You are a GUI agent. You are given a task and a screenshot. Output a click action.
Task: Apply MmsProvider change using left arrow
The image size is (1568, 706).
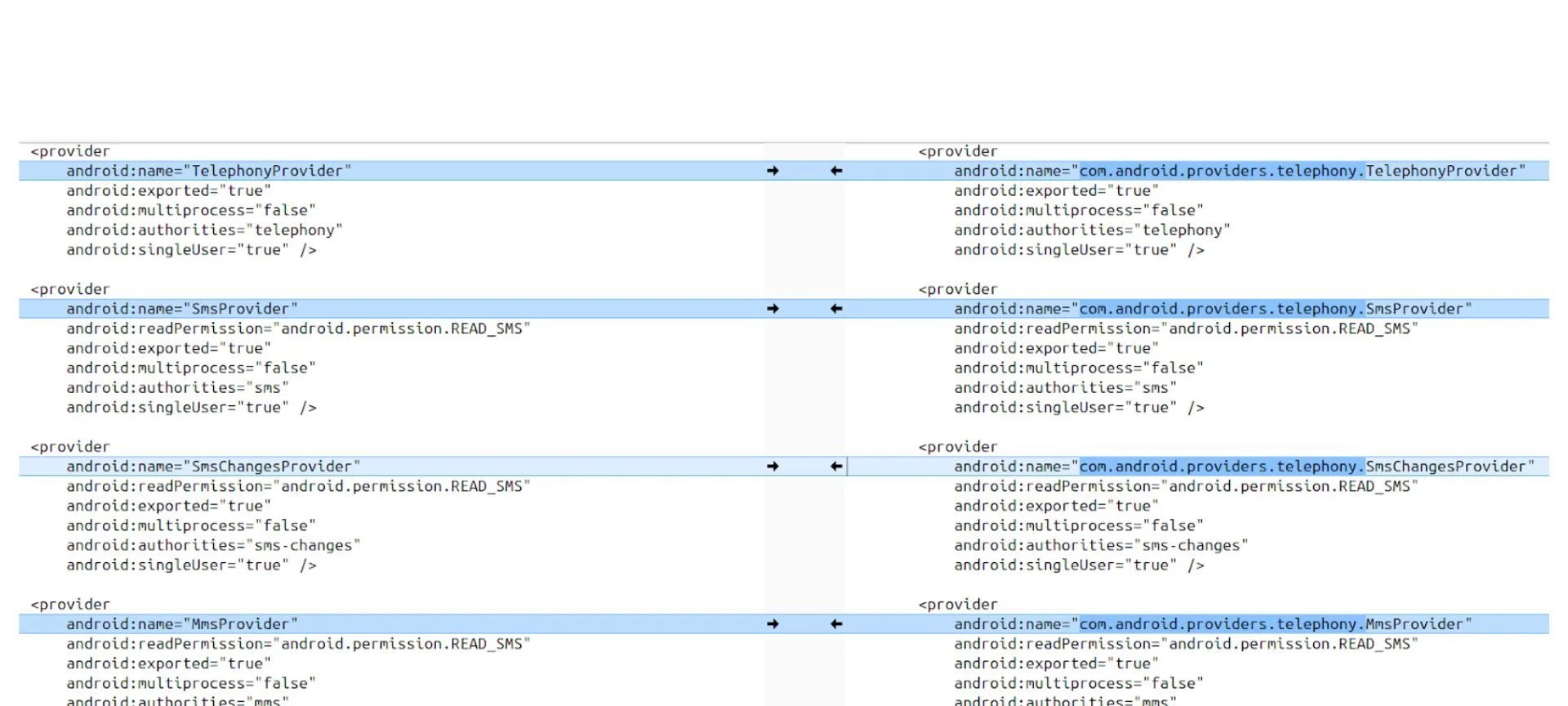point(836,624)
